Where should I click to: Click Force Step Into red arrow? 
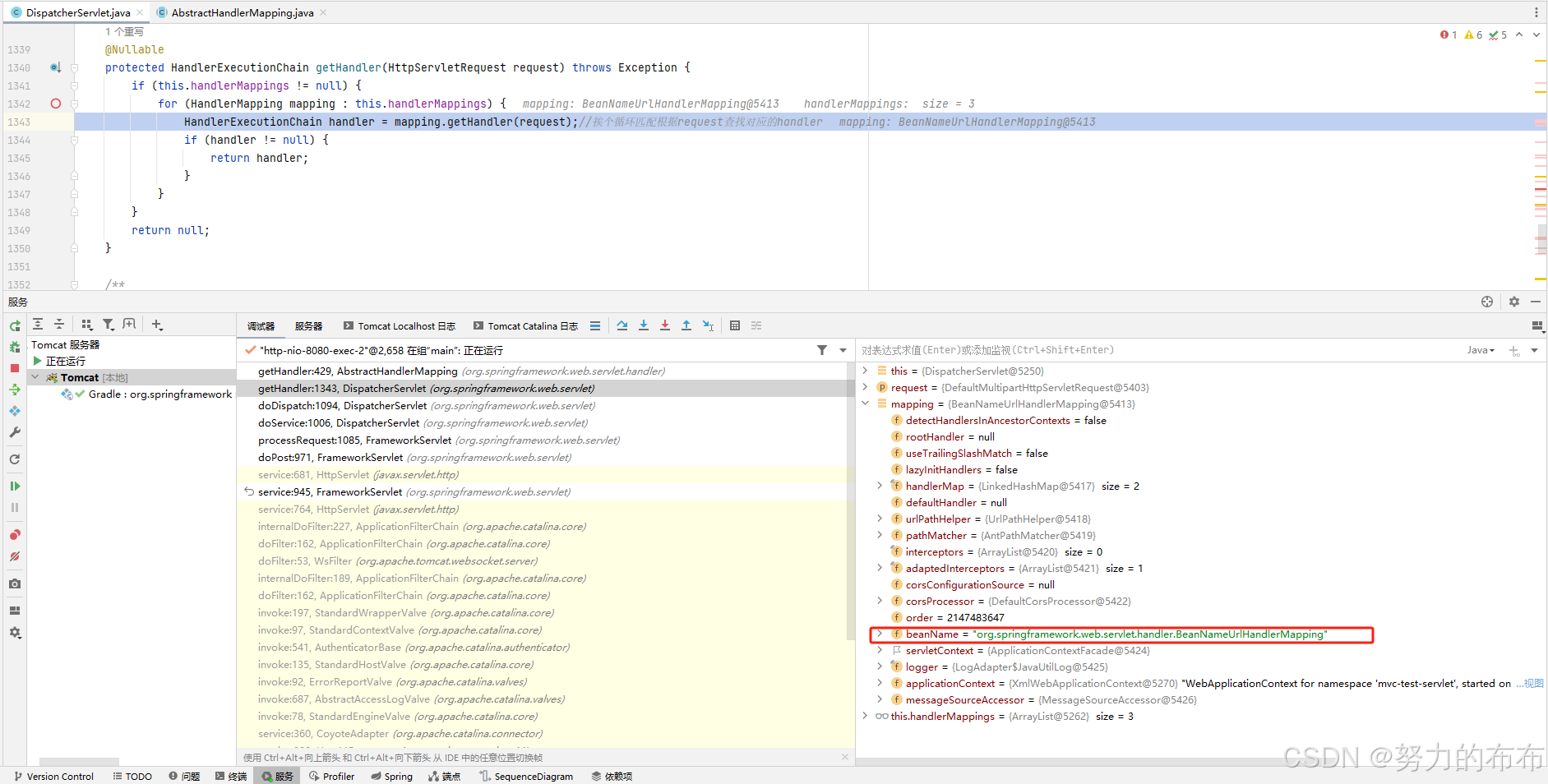[x=665, y=325]
